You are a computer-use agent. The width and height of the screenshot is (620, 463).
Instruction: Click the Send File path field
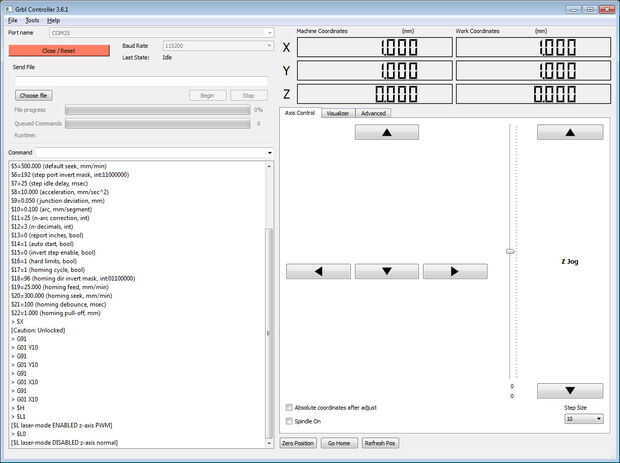141,81
